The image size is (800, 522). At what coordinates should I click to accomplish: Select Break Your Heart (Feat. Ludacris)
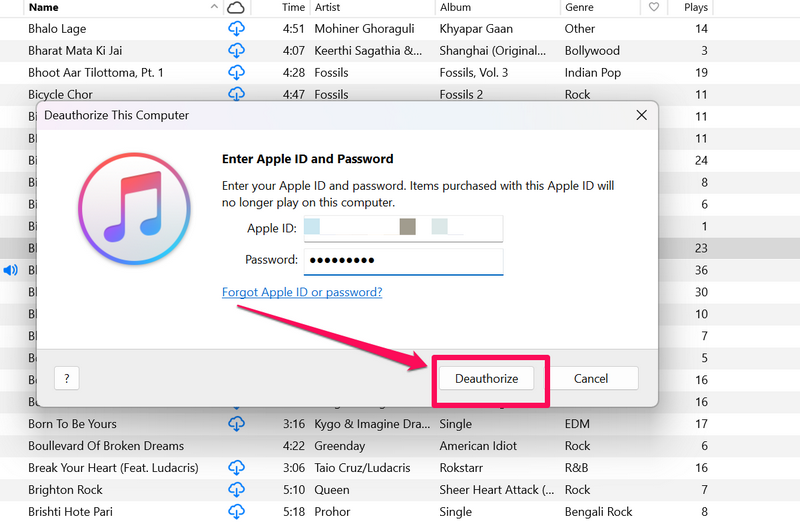point(113,467)
